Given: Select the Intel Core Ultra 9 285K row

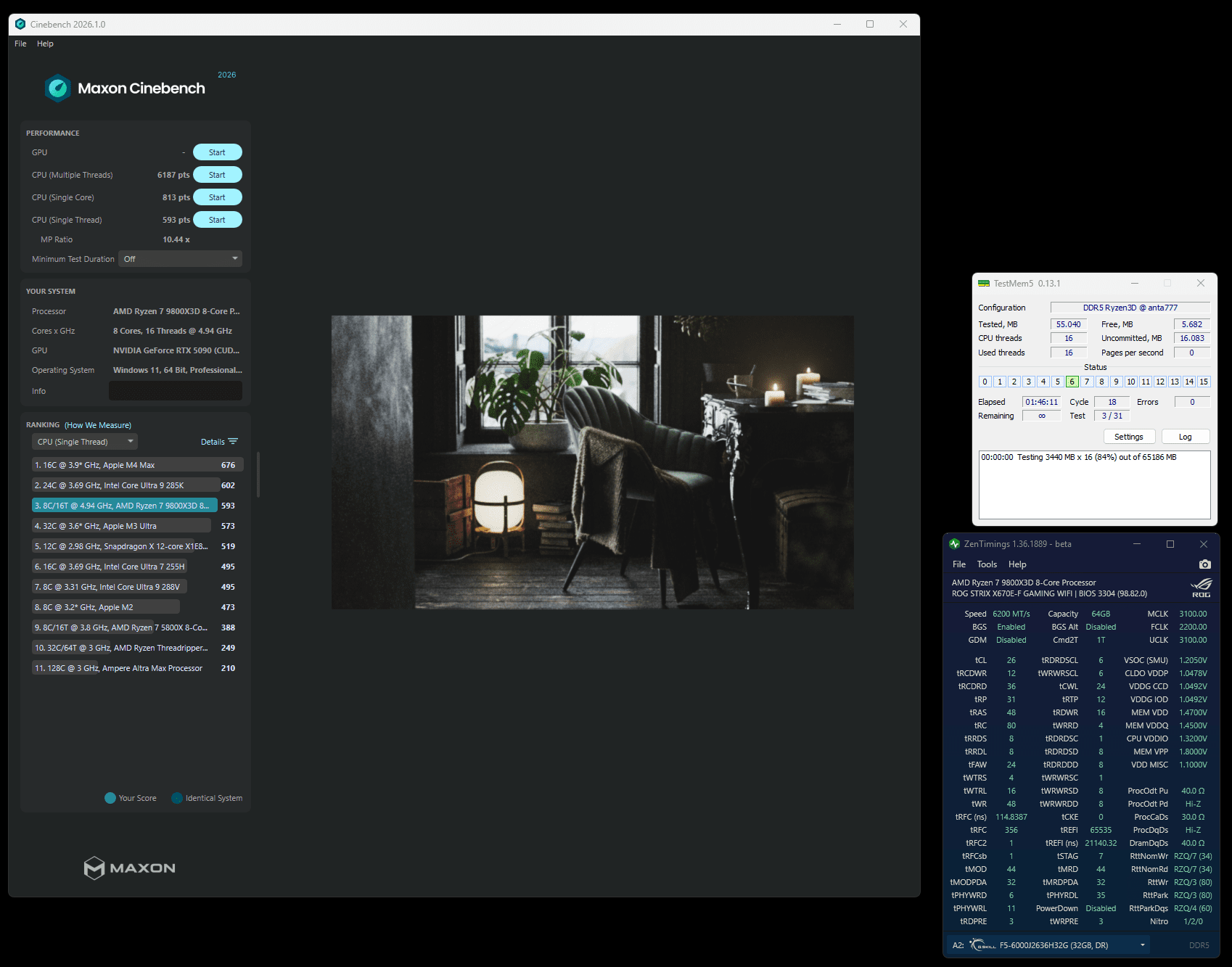Looking at the screenshot, I should pos(135,485).
